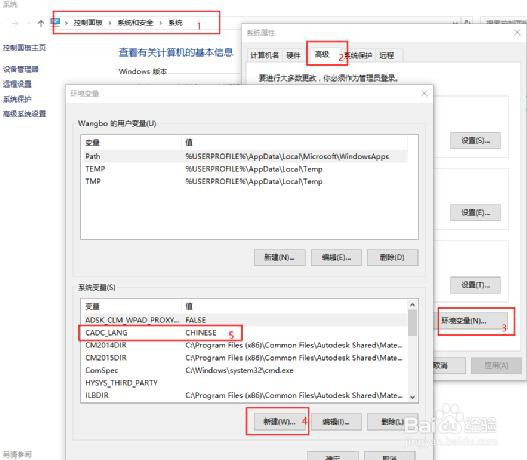Switch to the 远程 tab
This screenshot has width=527, height=460.
tap(387, 55)
